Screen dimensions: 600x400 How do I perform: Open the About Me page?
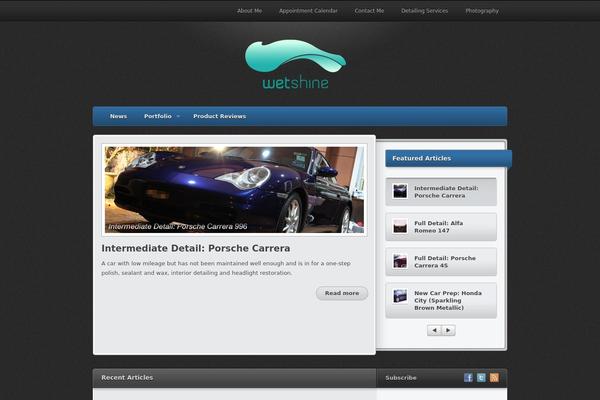(x=249, y=11)
